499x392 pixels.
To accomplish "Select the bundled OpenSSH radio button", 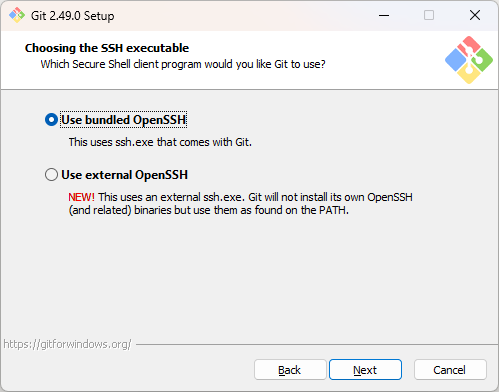I will (x=51, y=120).
